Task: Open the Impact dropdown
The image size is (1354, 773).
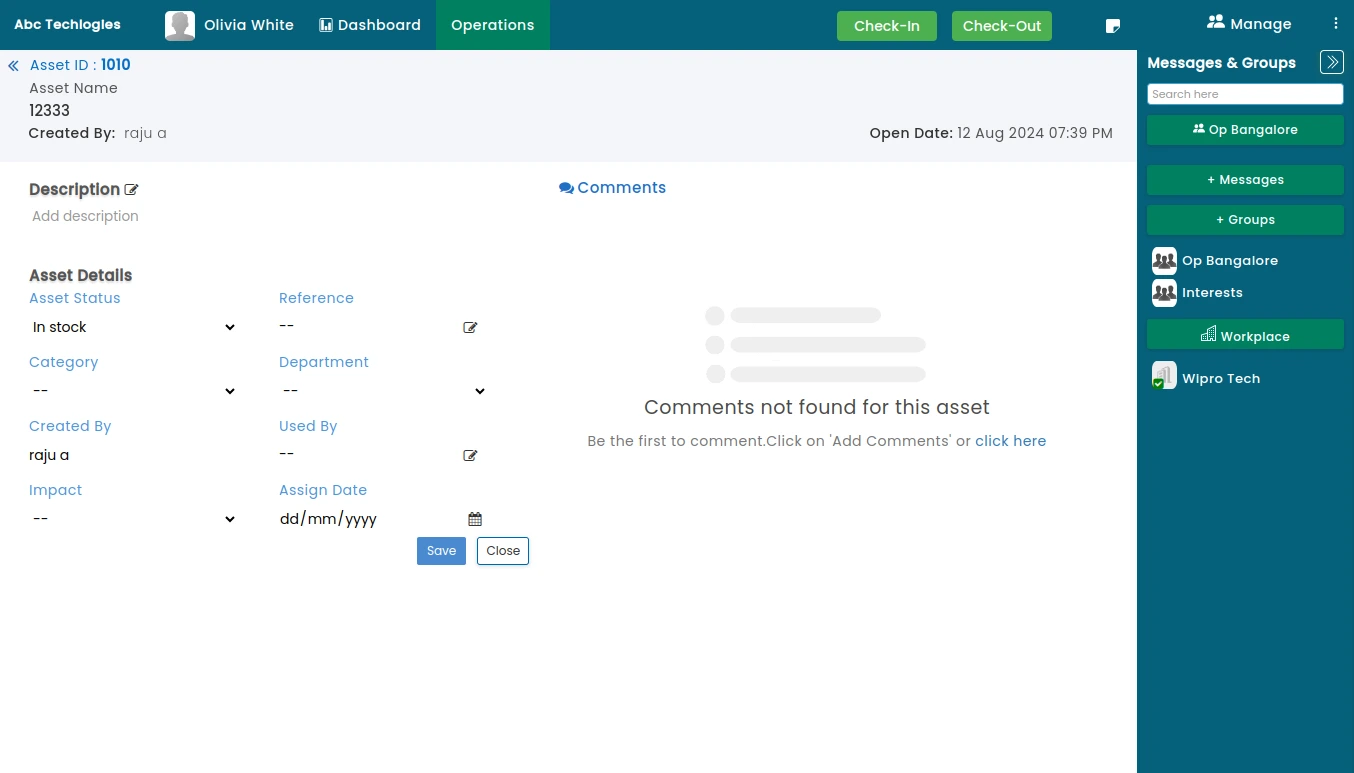Action: 134,519
